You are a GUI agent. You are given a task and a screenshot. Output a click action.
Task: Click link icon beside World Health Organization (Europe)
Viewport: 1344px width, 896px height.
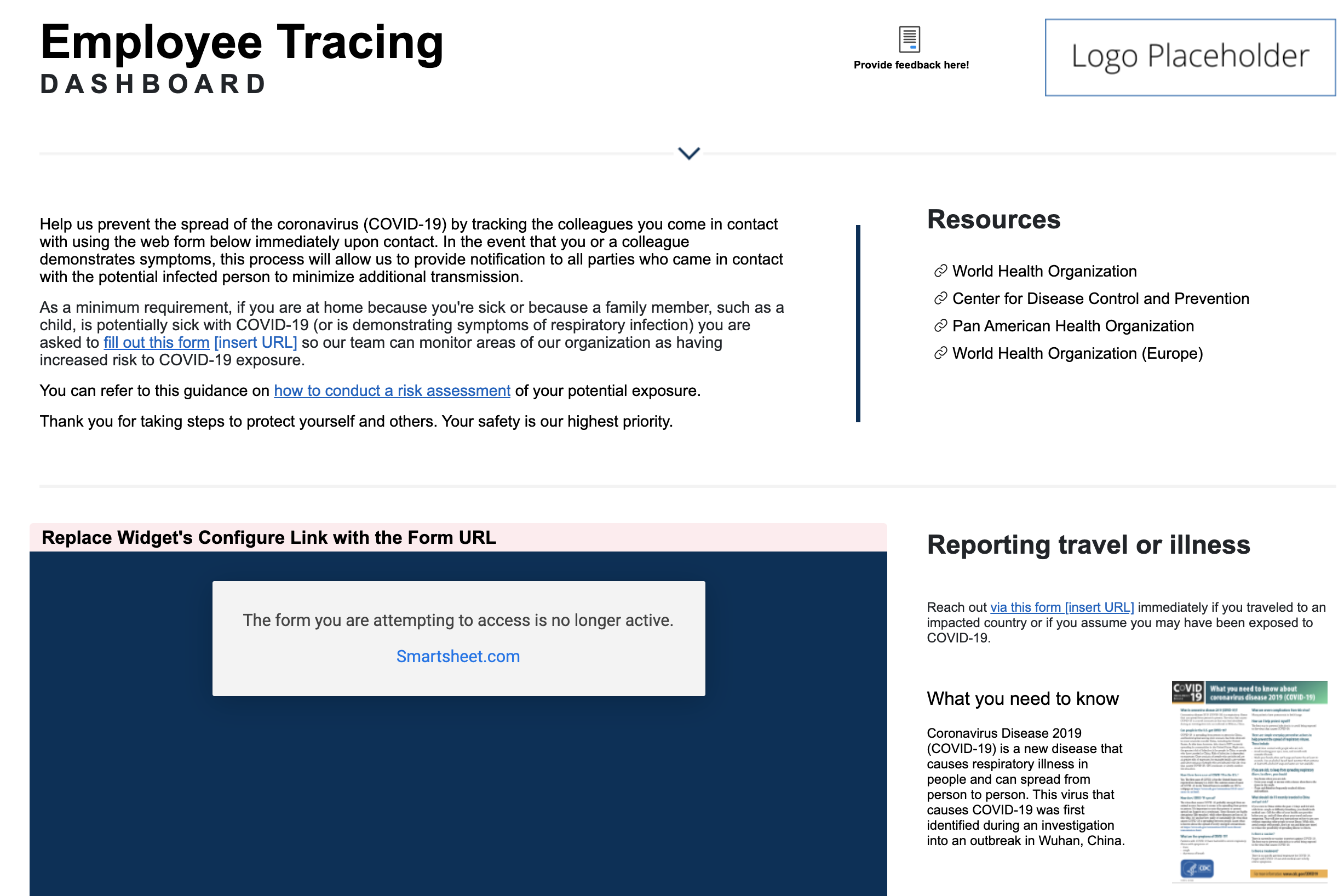(940, 353)
